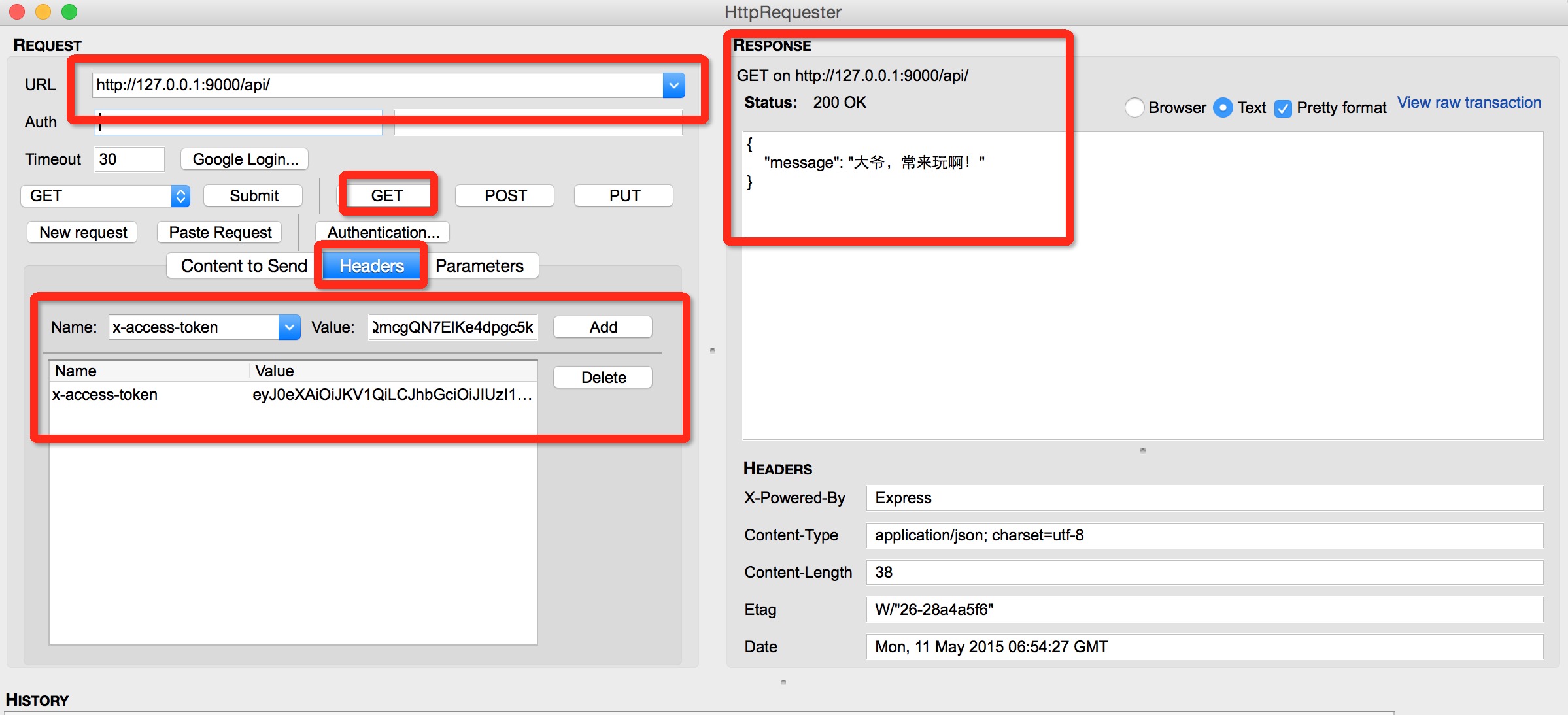Click the Authentication... button

click(383, 232)
